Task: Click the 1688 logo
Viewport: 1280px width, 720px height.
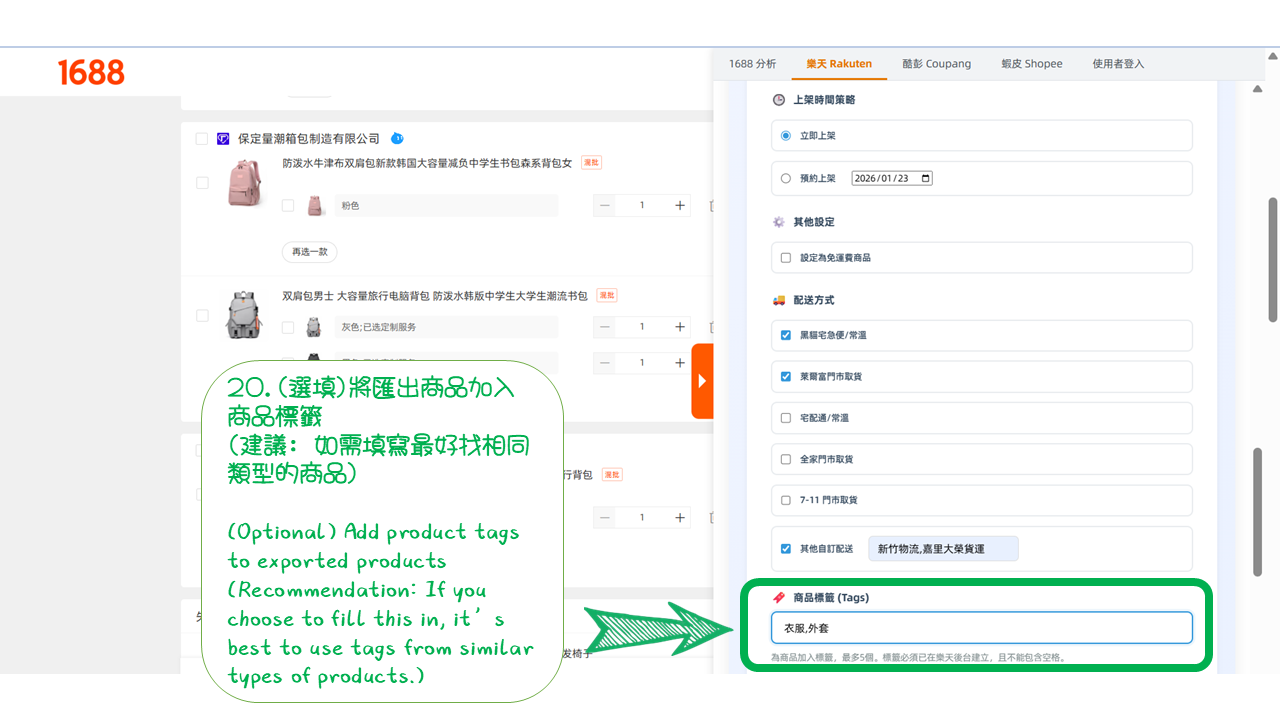Action: [91, 72]
